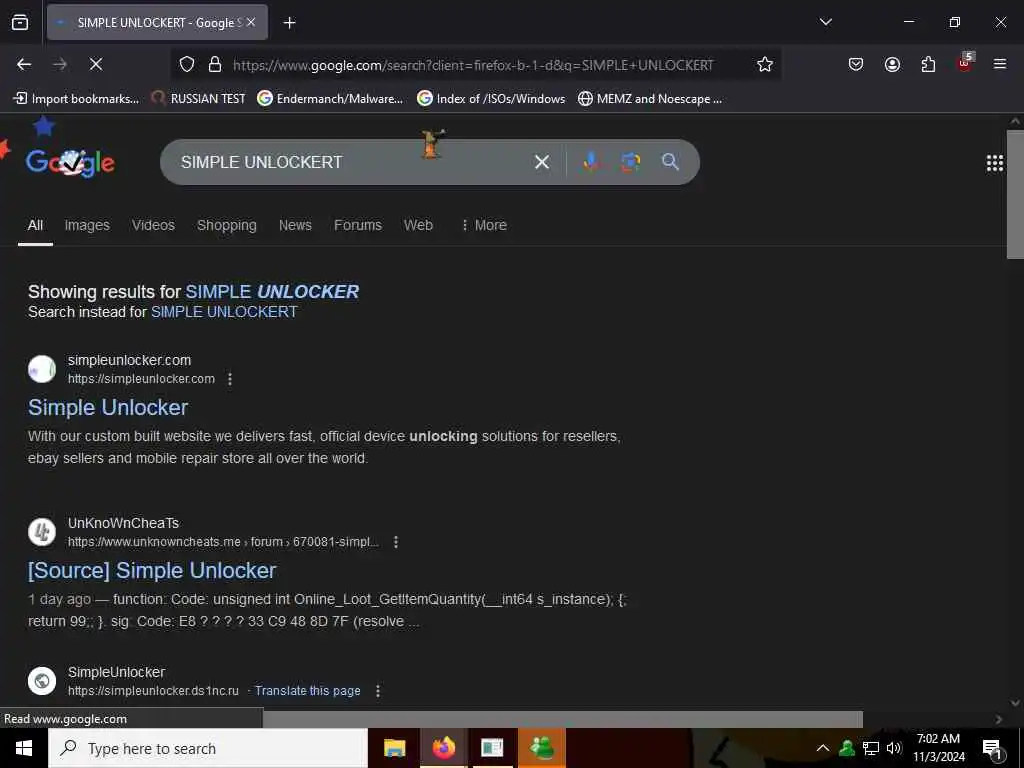Submit search with magnifier icon
The width and height of the screenshot is (1024, 768).
670,161
